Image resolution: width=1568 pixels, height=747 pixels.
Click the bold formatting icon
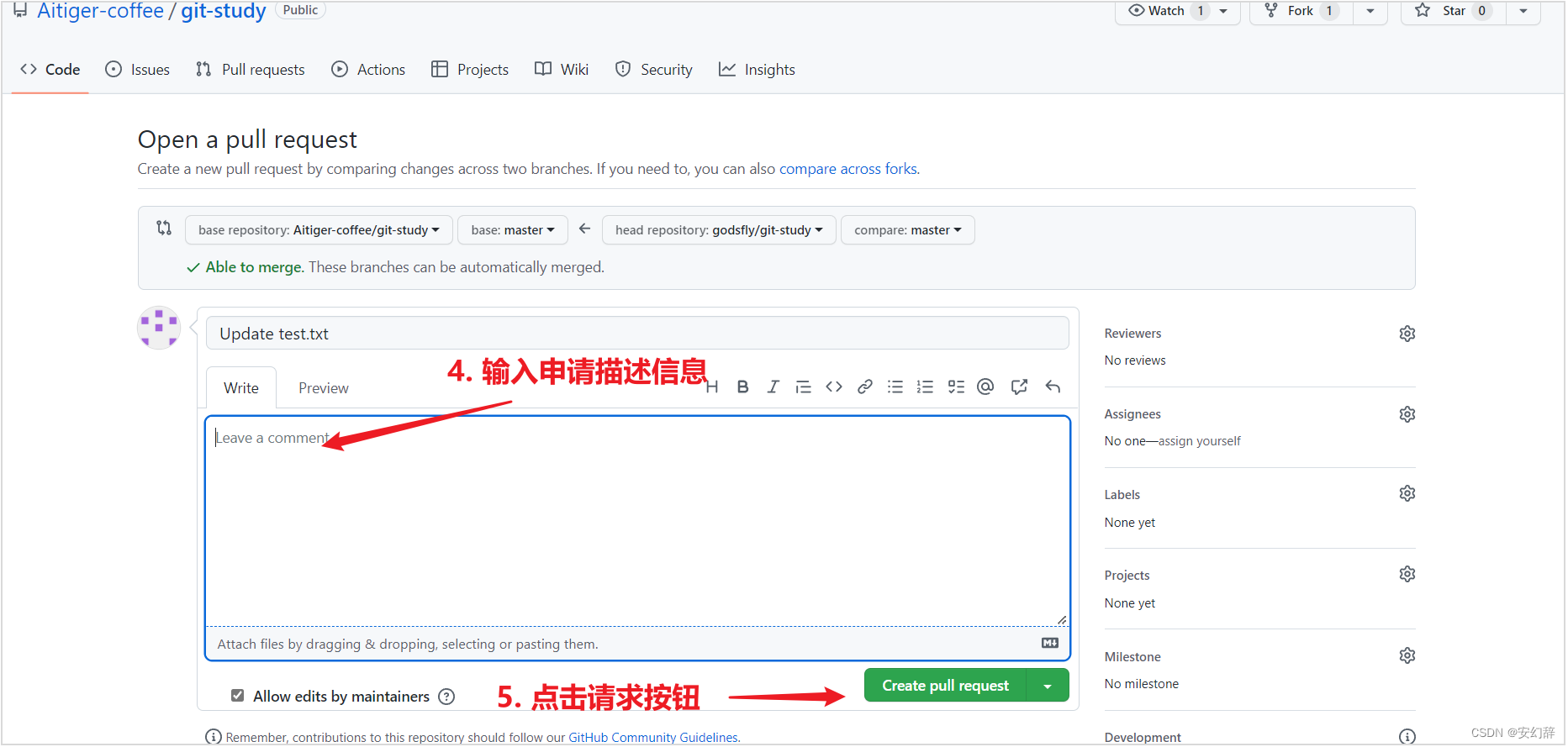743,387
